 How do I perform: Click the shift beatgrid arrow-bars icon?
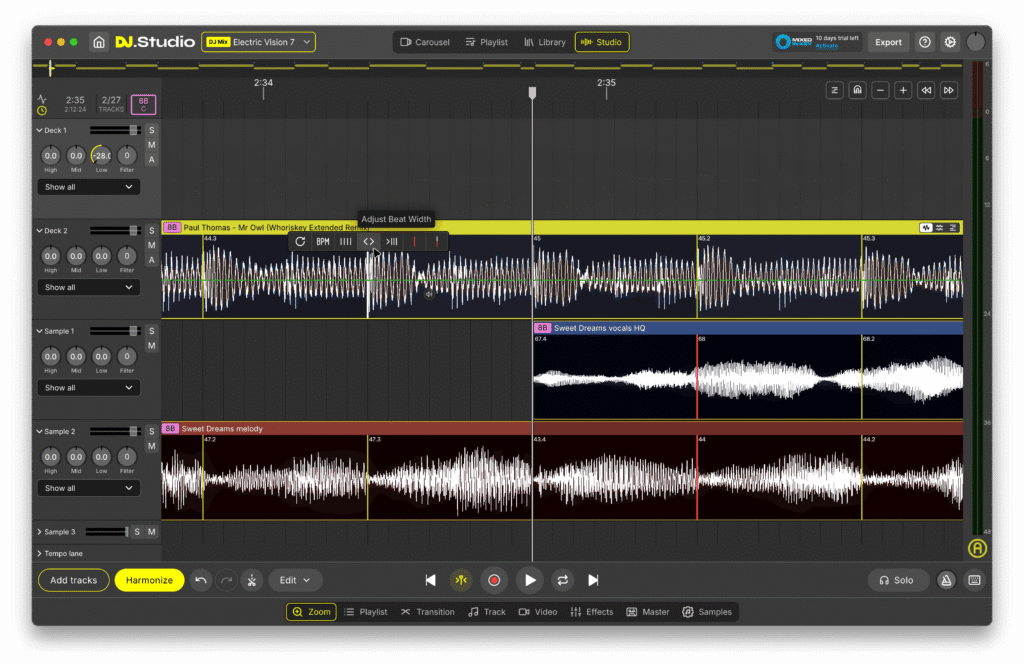pyautogui.click(x=392, y=242)
